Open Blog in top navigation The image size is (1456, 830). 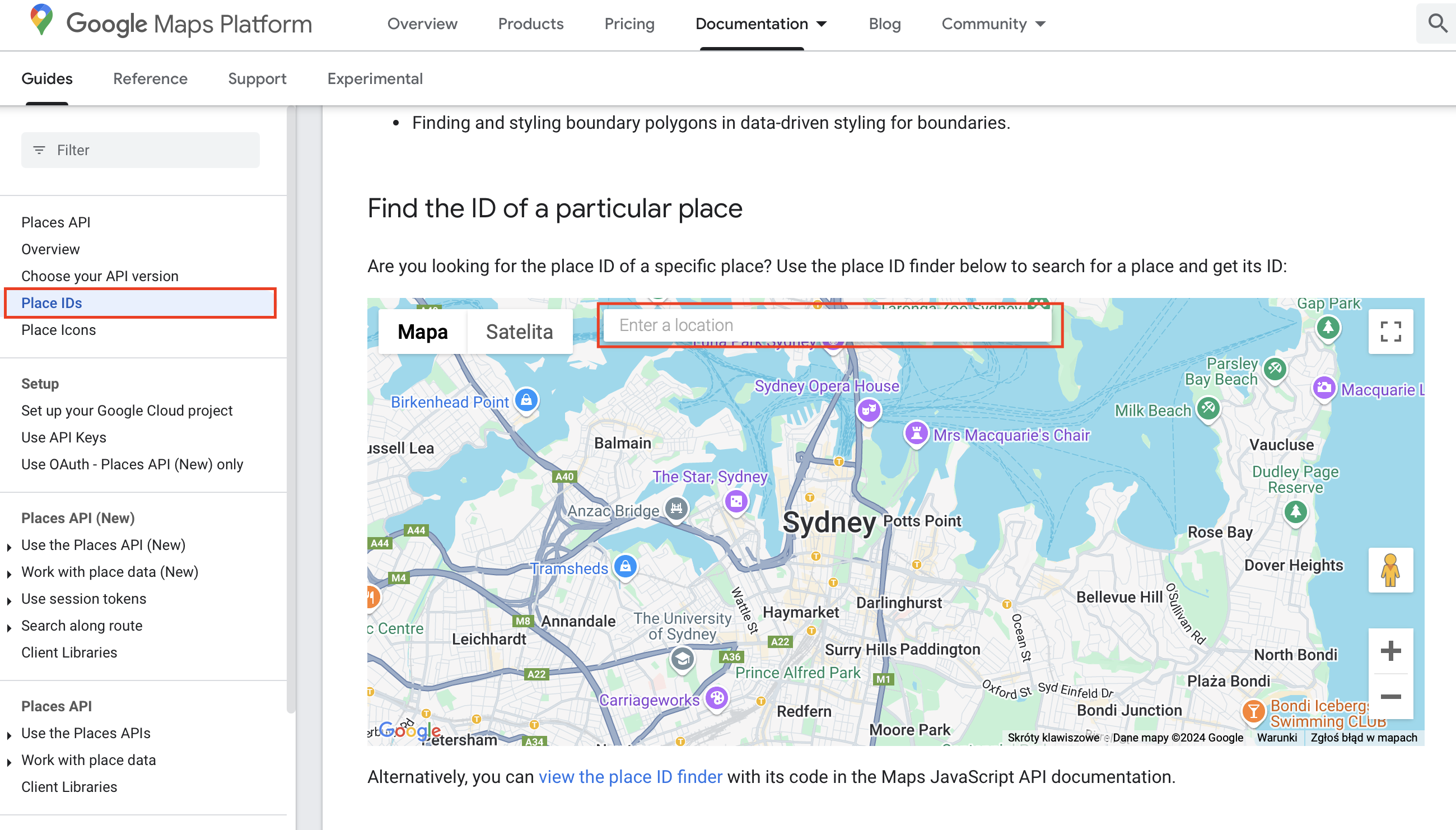click(884, 24)
